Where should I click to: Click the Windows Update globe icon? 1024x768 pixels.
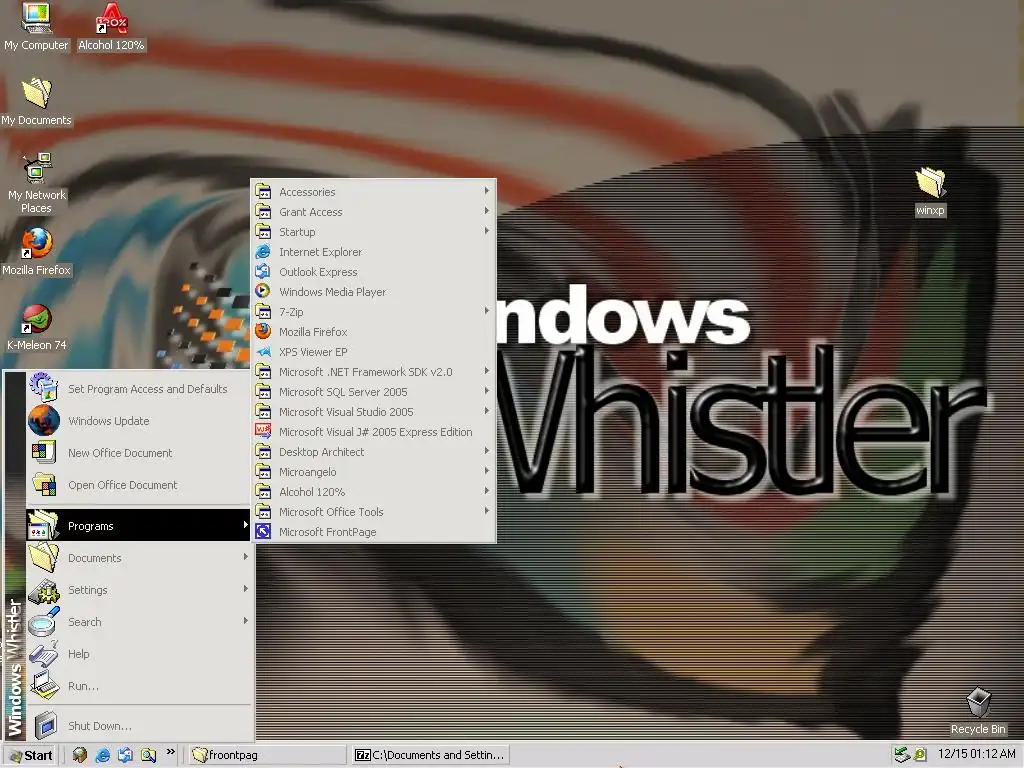44,420
